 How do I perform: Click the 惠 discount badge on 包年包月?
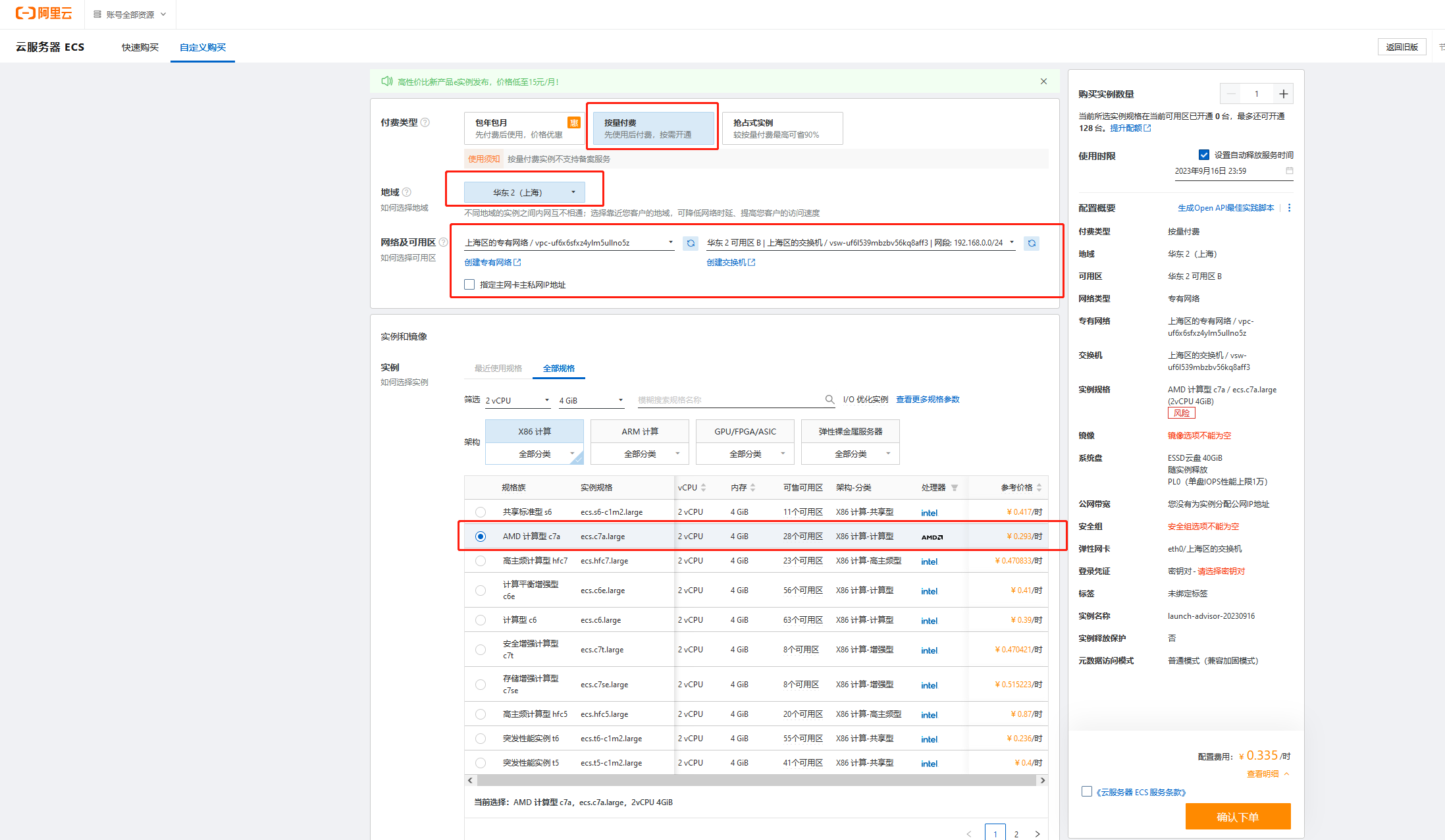point(574,122)
